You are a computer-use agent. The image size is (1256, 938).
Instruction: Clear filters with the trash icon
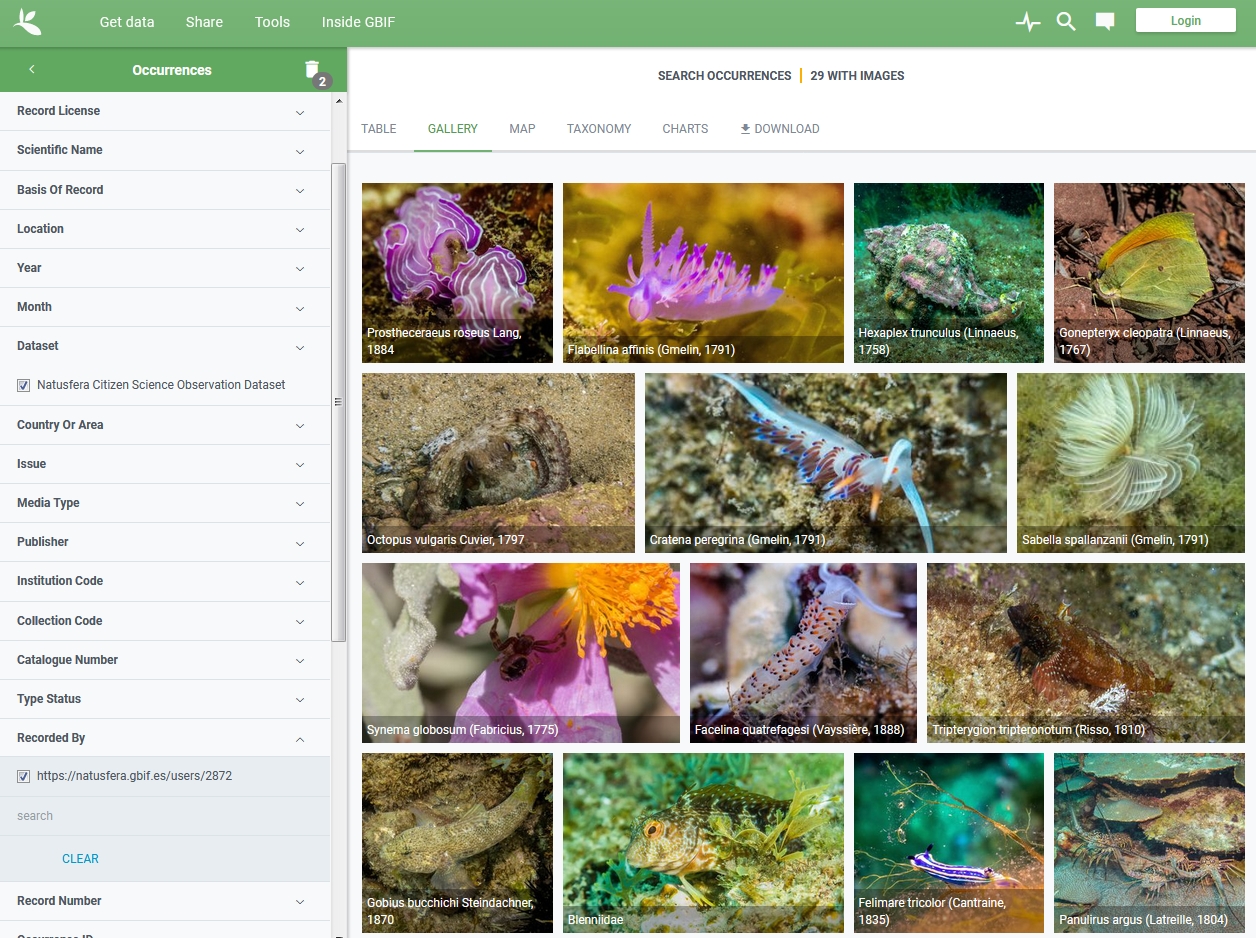[x=312, y=70]
